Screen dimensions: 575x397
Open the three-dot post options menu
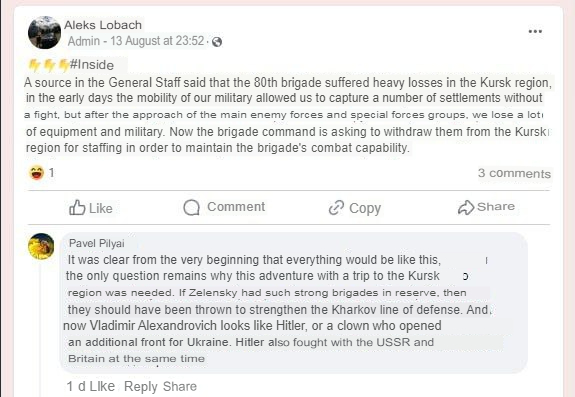coord(535,31)
